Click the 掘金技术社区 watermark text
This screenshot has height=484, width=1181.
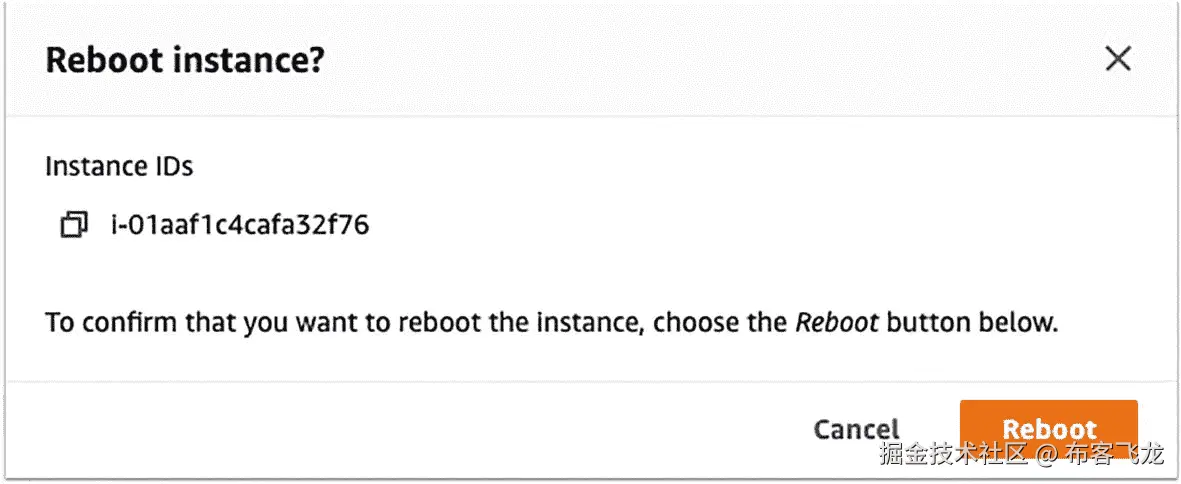pyautogui.click(x=954, y=455)
